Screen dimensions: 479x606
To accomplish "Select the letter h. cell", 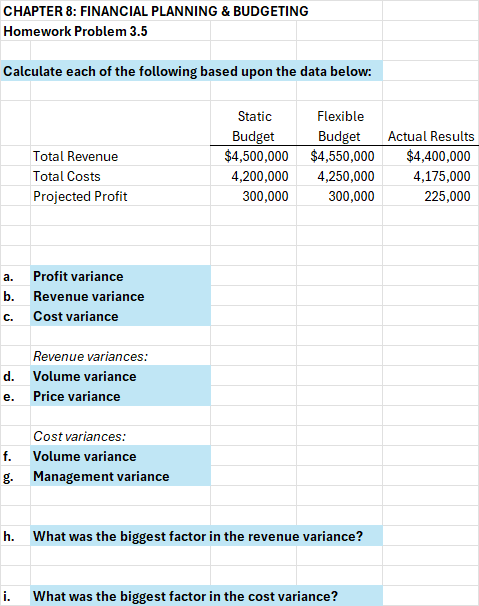I will (x=15, y=536).
